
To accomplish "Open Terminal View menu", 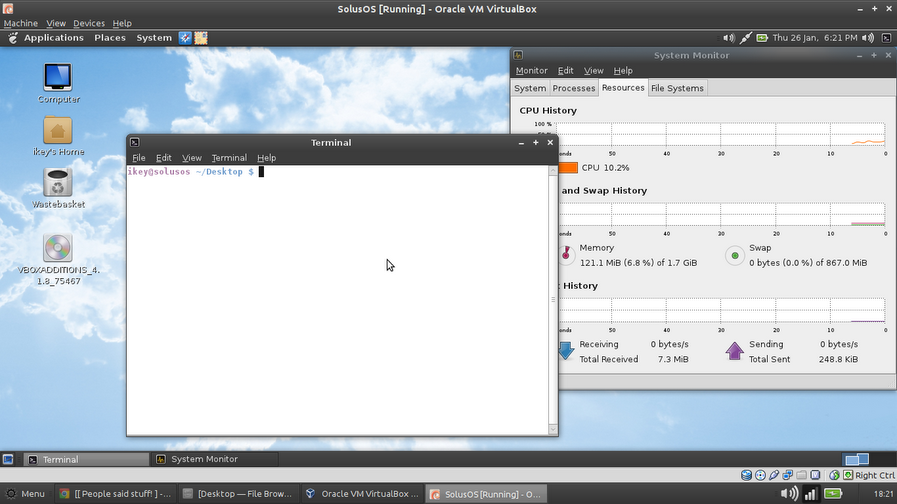I will [x=192, y=158].
